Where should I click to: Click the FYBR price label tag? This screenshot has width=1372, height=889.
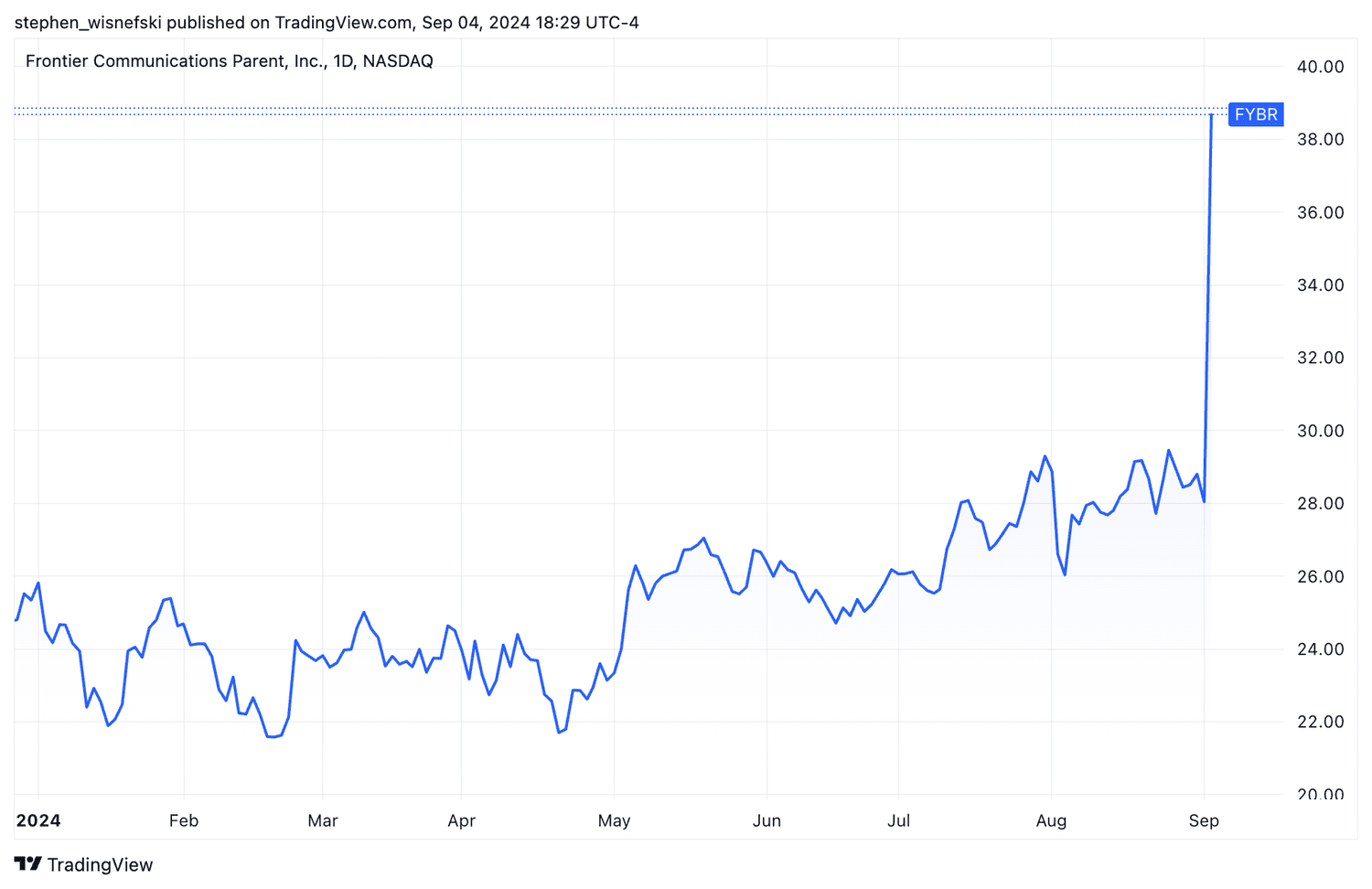pyautogui.click(x=1256, y=114)
